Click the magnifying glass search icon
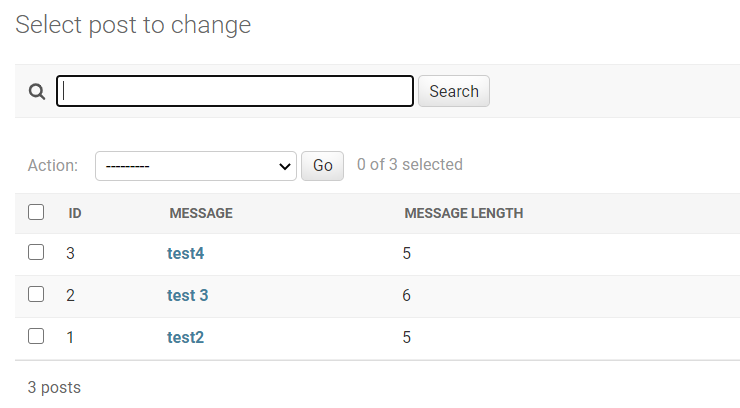The width and height of the screenshot is (740, 408). [x=37, y=92]
